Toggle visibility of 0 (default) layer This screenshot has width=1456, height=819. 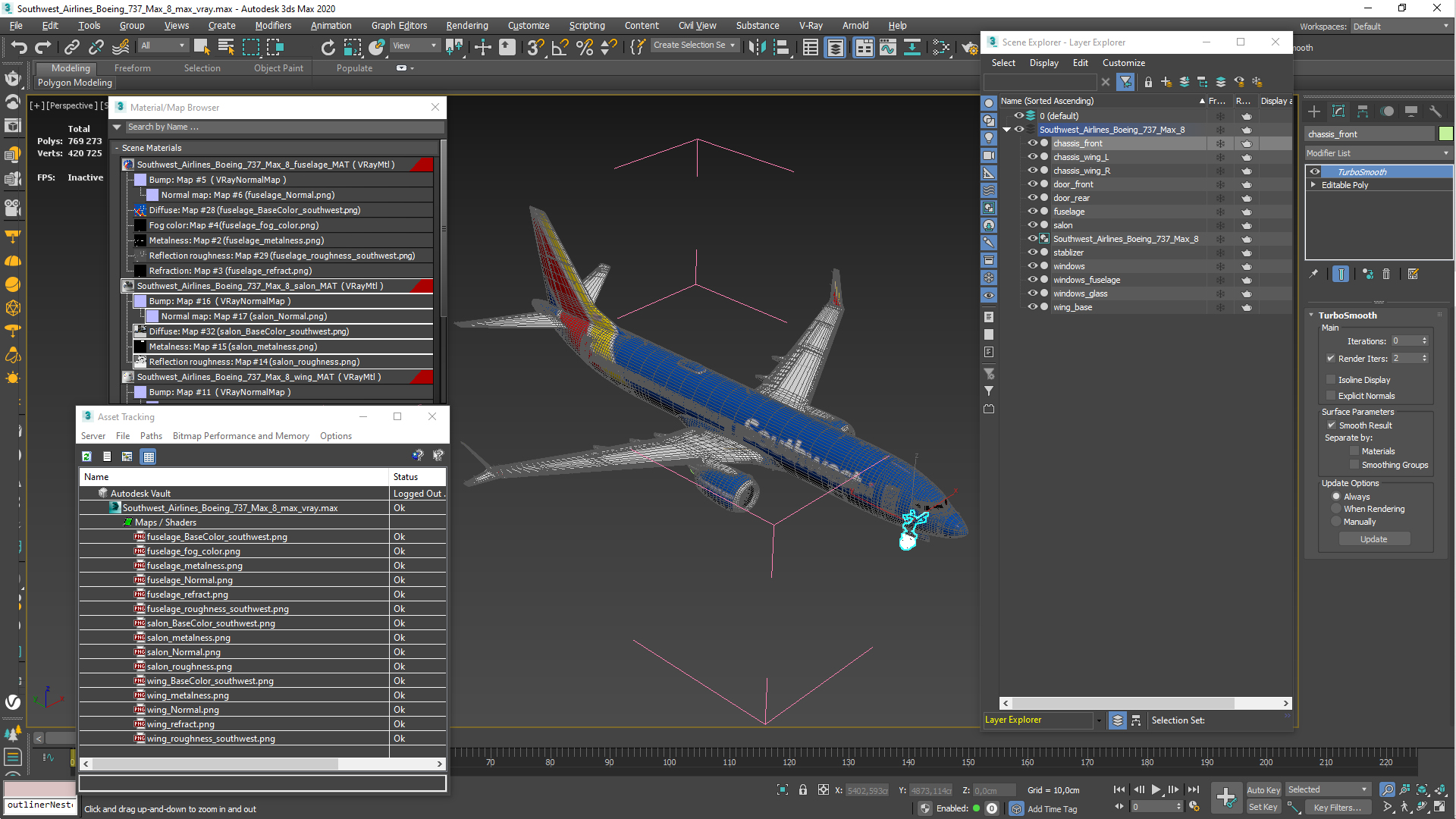[1018, 116]
